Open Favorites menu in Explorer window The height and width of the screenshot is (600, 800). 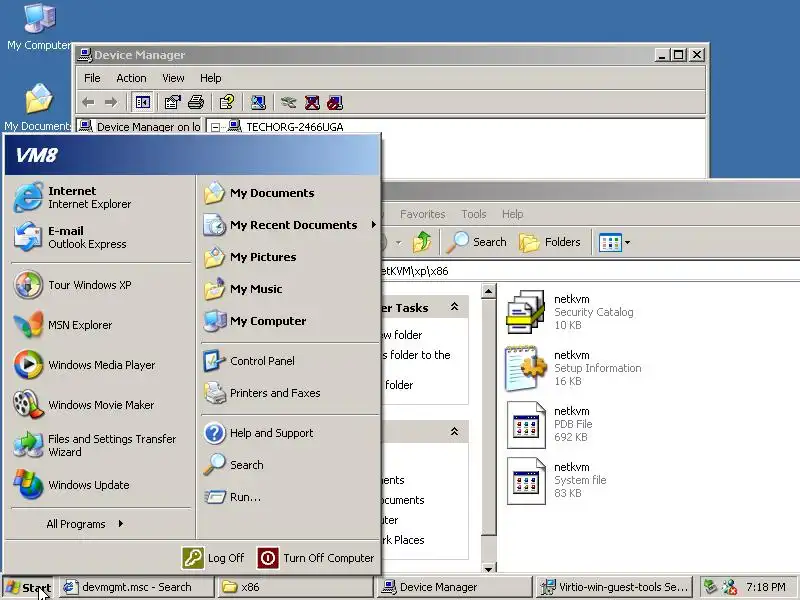click(x=422, y=214)
